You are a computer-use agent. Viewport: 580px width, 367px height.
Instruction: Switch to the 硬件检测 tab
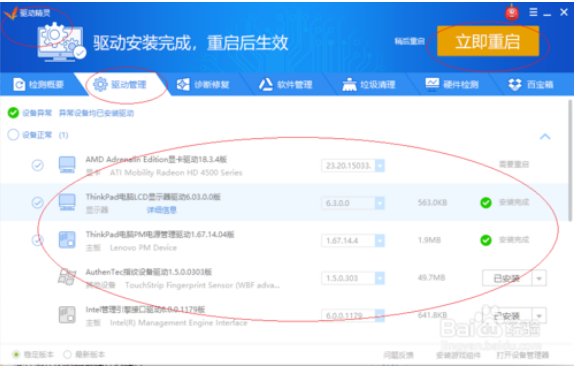[x=452, y=85]
